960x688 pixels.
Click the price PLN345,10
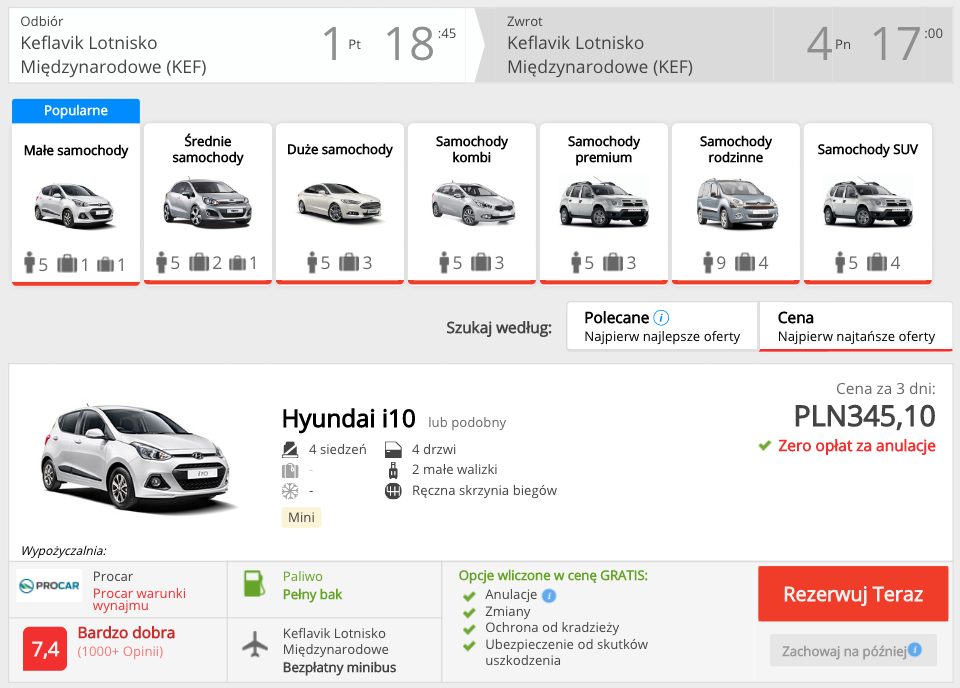pos(864,416)
